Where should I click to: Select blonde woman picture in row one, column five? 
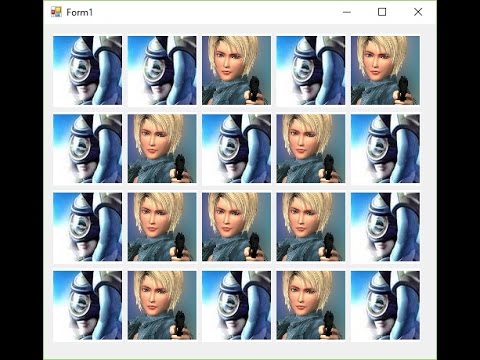pyautogui.click(x=385, y=71)
